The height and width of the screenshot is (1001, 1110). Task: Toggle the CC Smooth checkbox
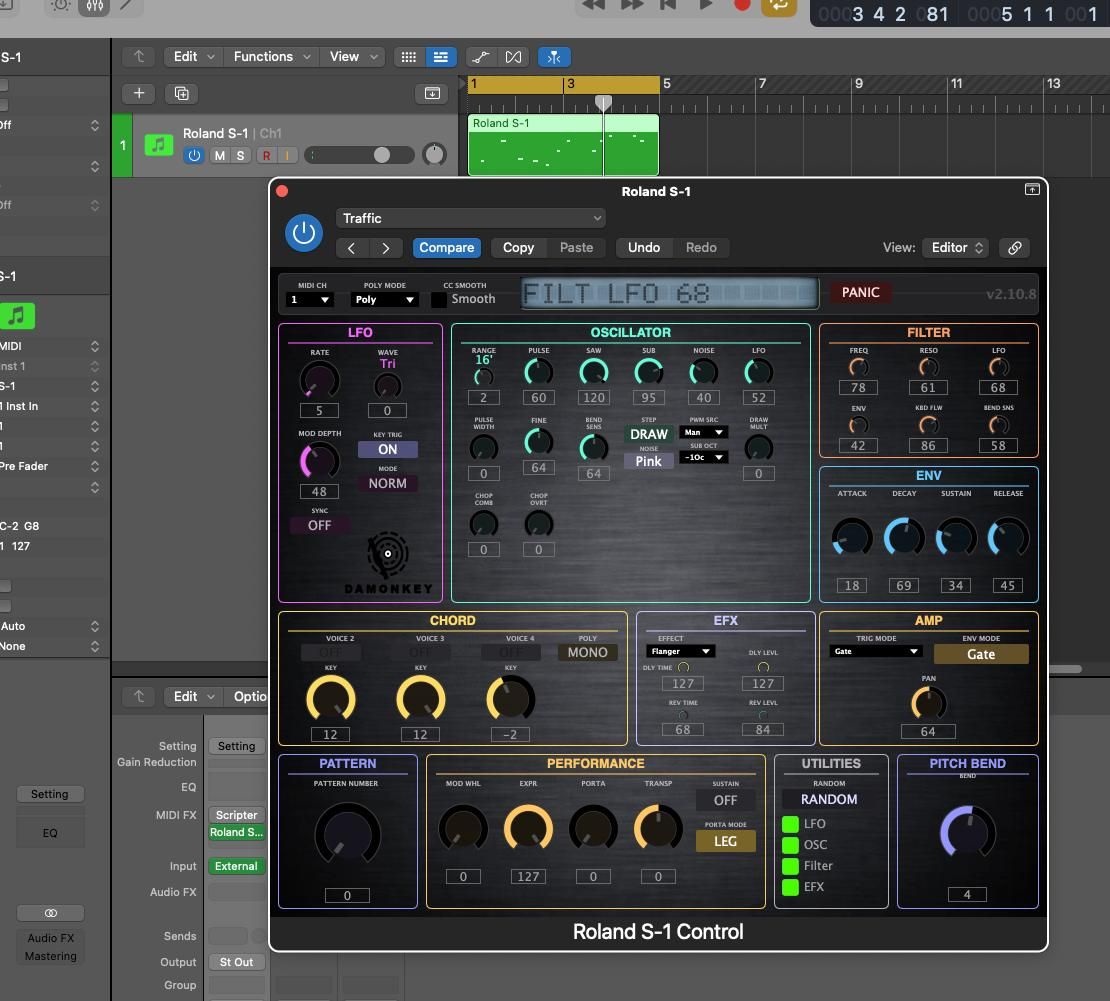(439, 299)
